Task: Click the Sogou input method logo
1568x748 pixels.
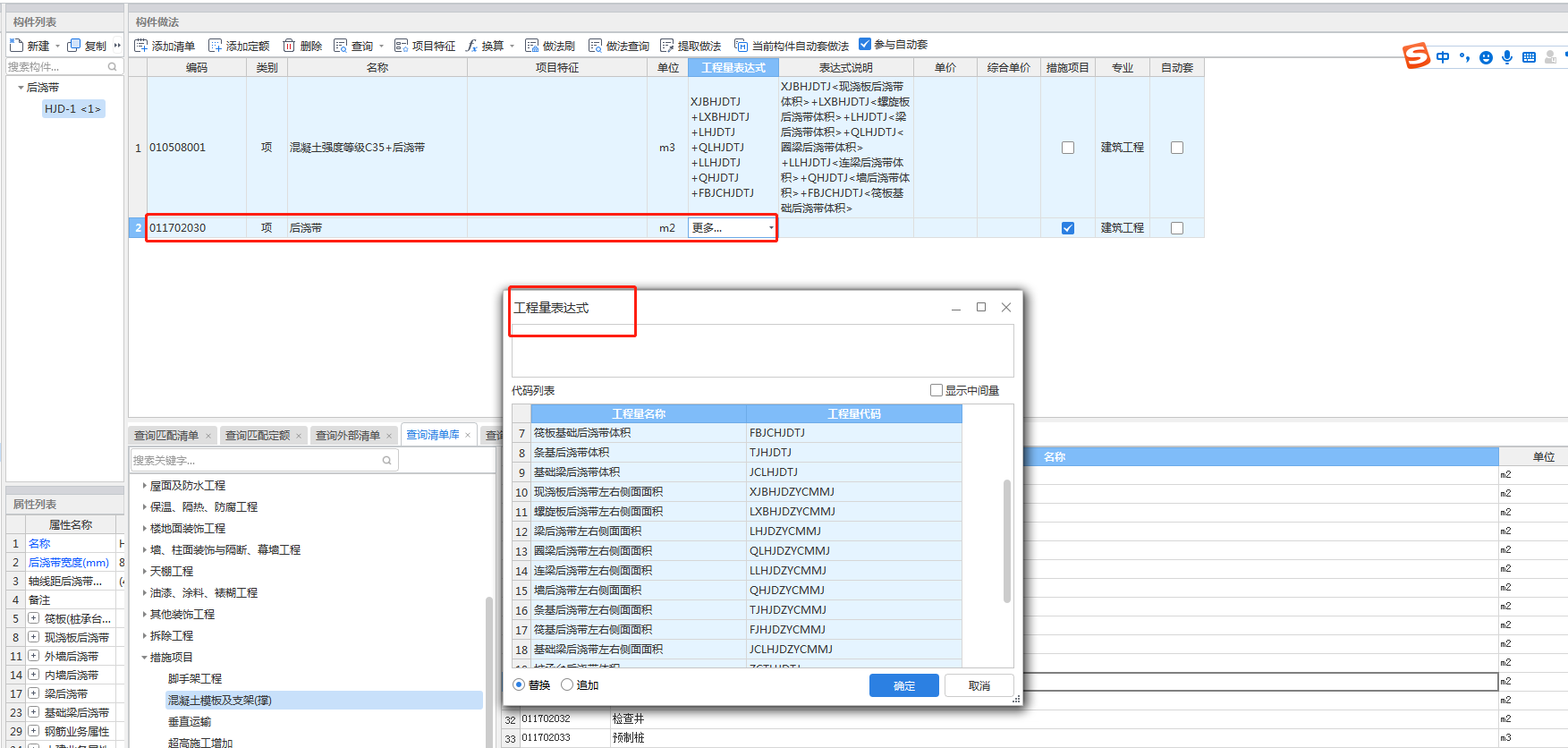Action: point(1416,56)
